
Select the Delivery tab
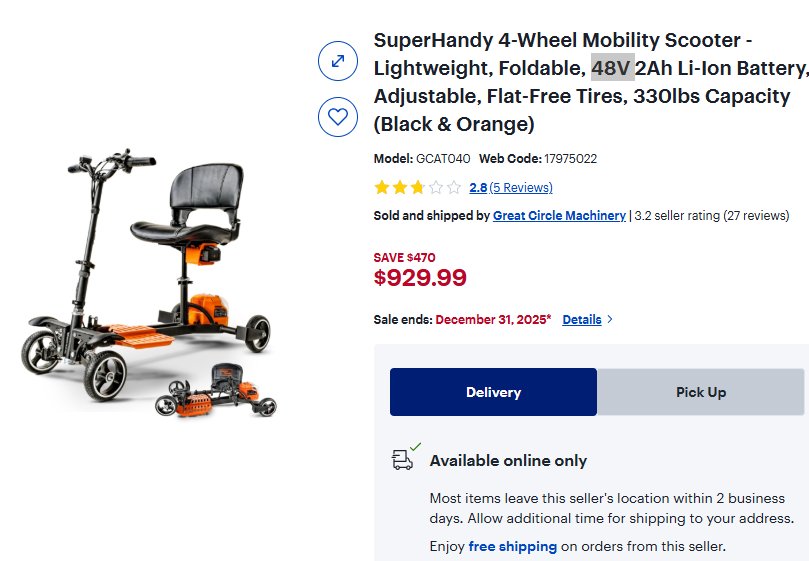click(x=493, y=392)
